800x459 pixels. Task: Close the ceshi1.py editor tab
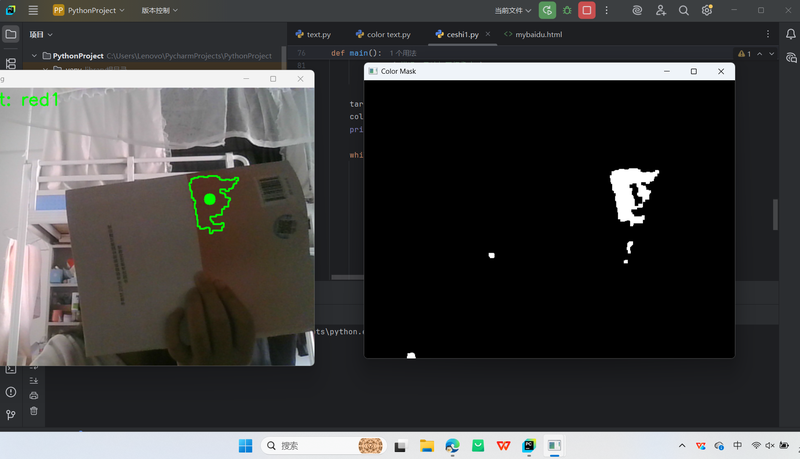[x=487, y=34]
